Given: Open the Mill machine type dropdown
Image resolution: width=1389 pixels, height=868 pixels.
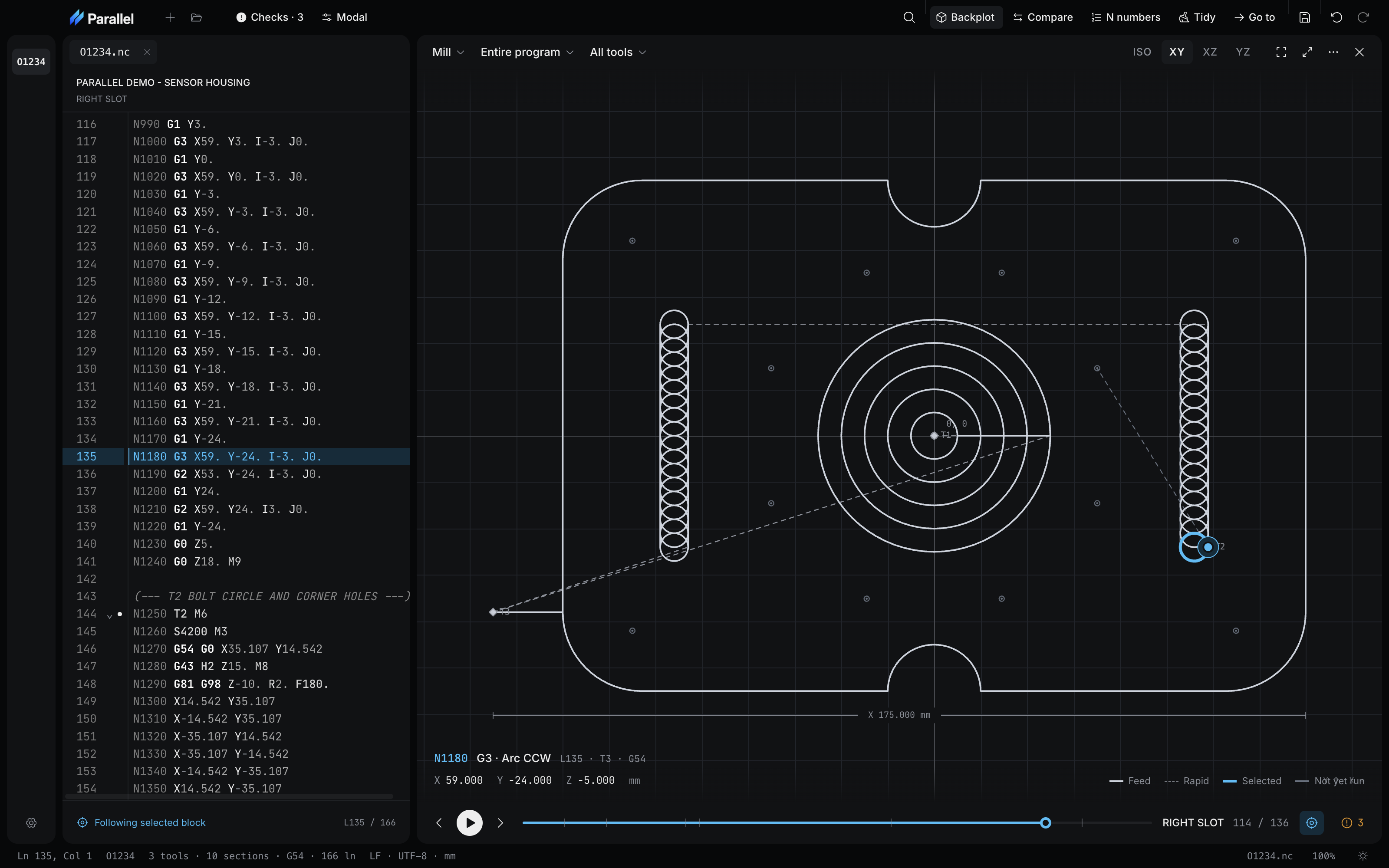Looking at the screenshot, I should tap(448, 52).
